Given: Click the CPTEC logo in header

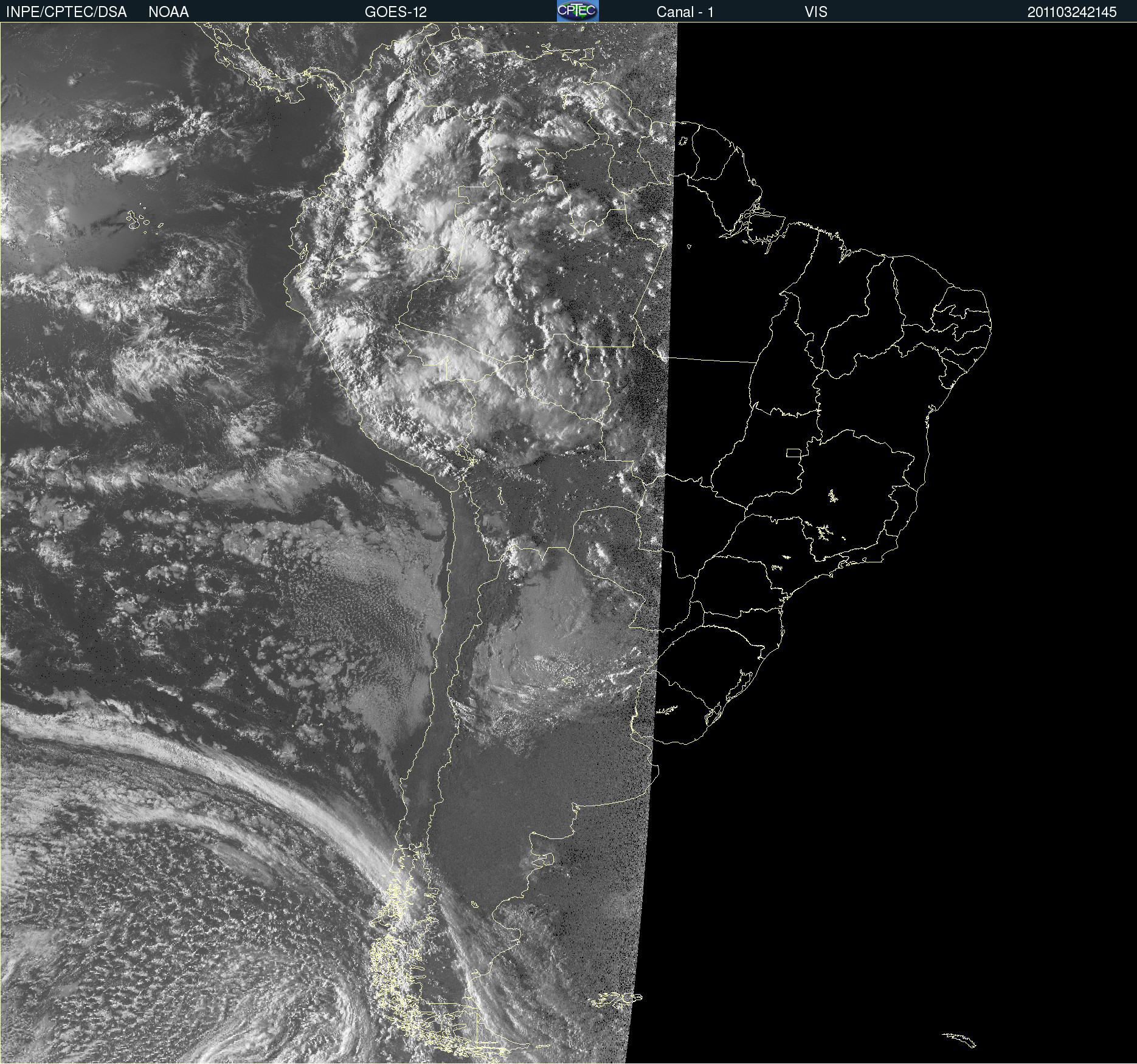Looking at the screenshot, I should pos(578,11).
